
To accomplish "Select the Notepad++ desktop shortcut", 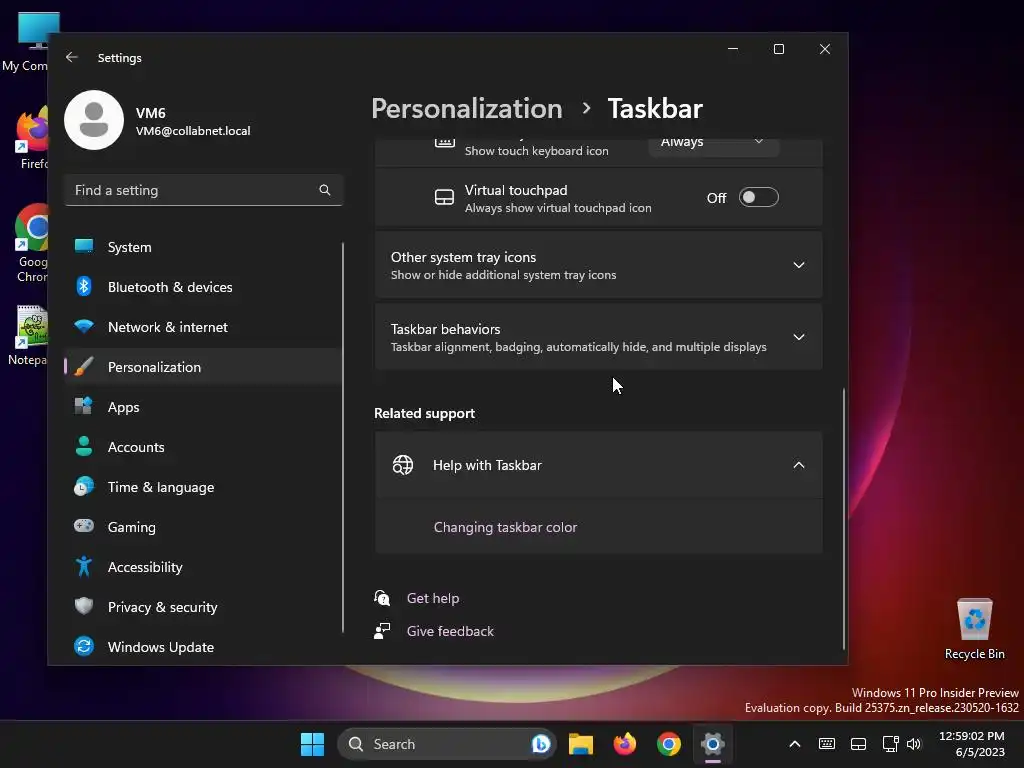I will (x=30, y=335).
